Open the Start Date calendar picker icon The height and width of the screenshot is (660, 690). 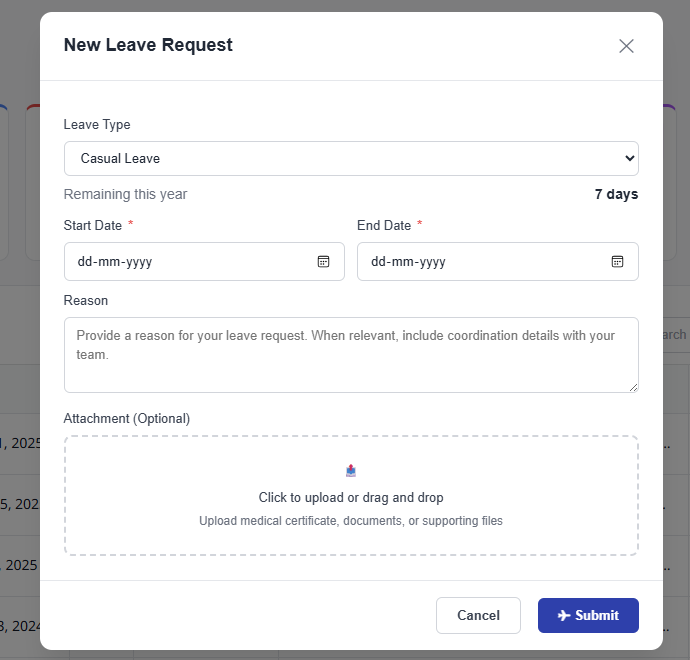tap(323, 261)
